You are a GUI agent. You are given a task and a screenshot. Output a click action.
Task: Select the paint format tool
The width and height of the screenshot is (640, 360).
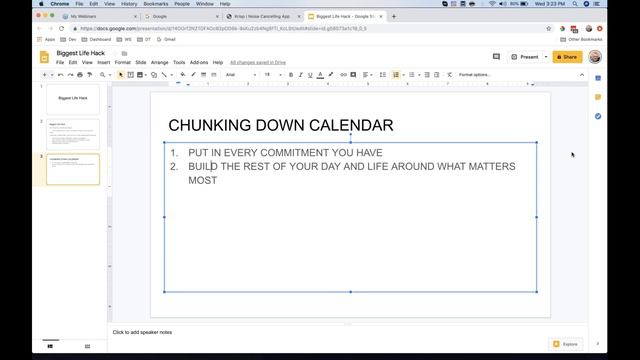point(89,75)
